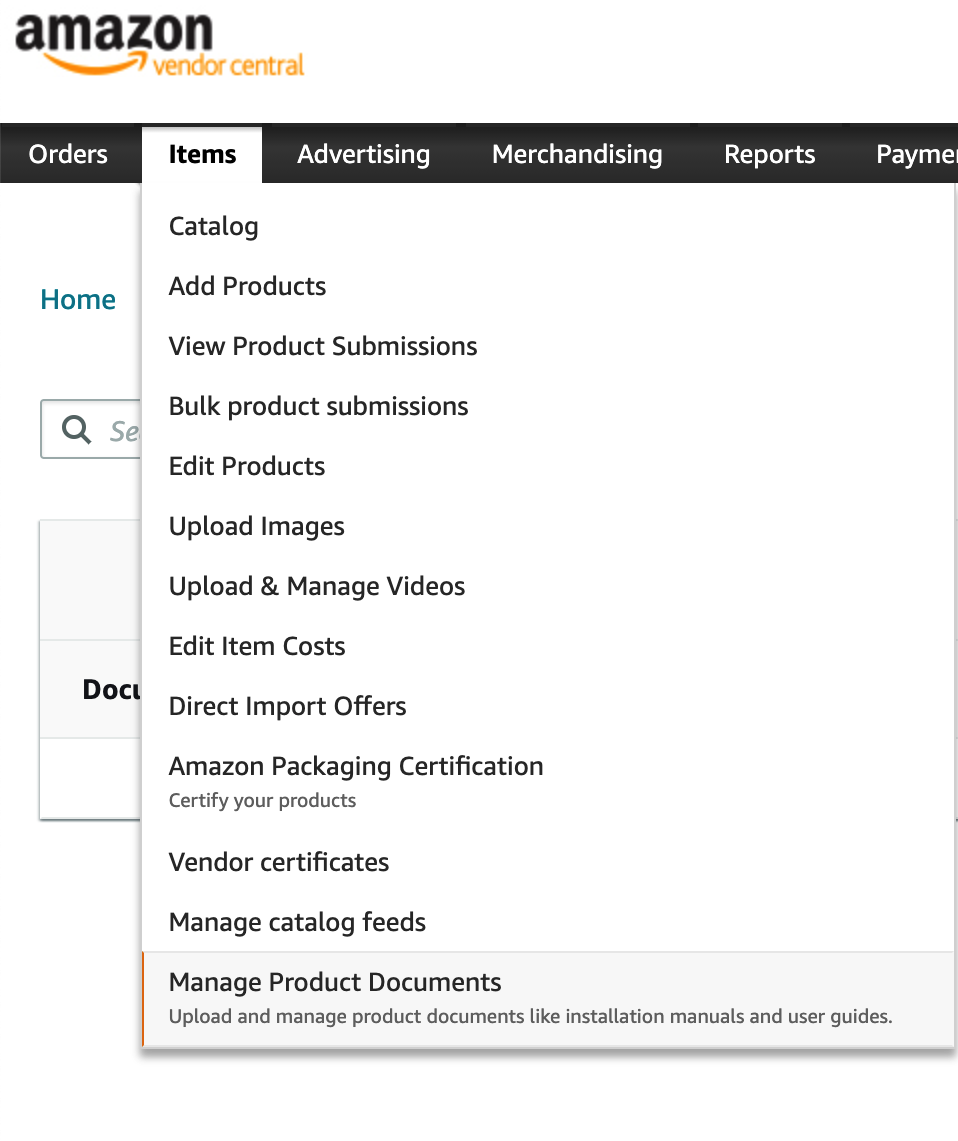Screen dimensions: 958x1141
Task: Choose Edit Products from the menu
Action: click(246, 466)
